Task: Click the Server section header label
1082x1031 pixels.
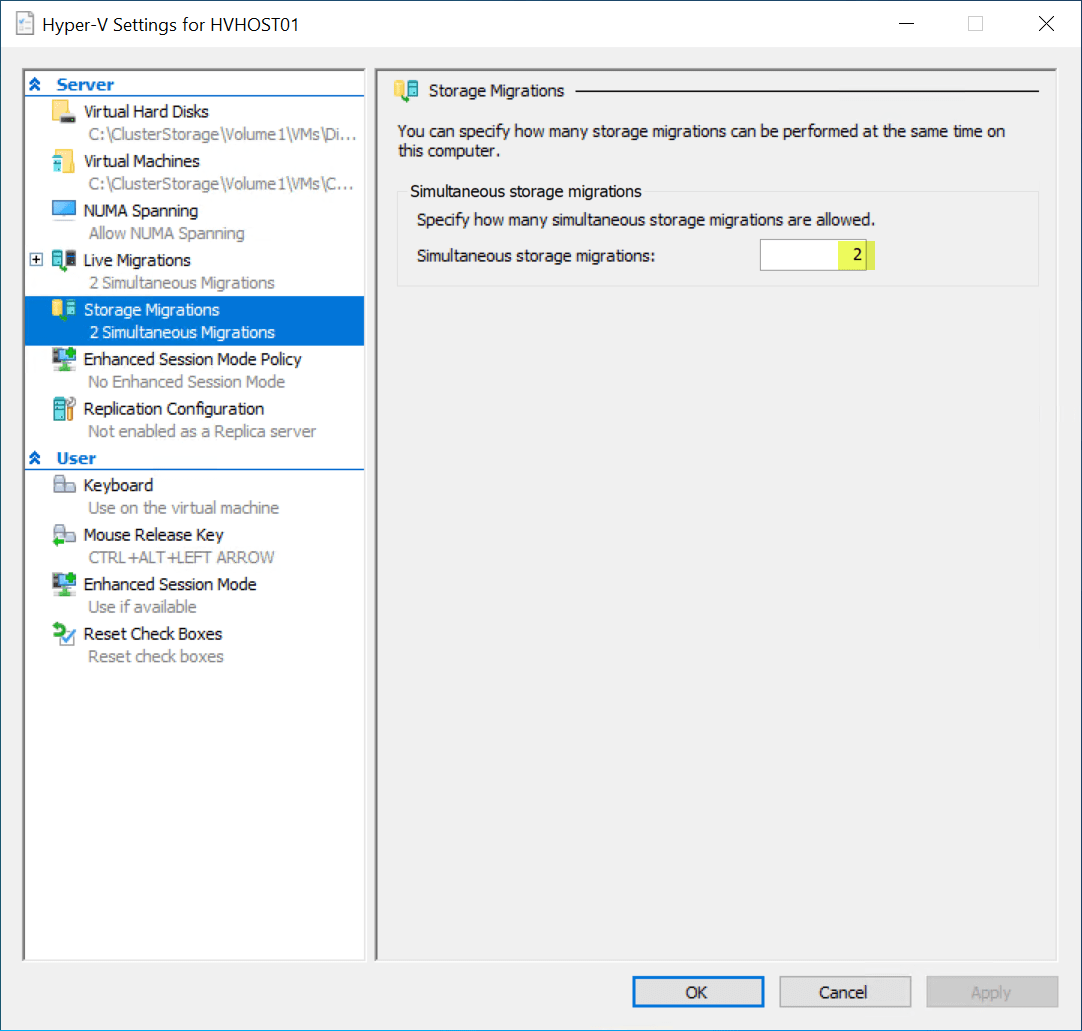Action: click(x=85, y=84)
